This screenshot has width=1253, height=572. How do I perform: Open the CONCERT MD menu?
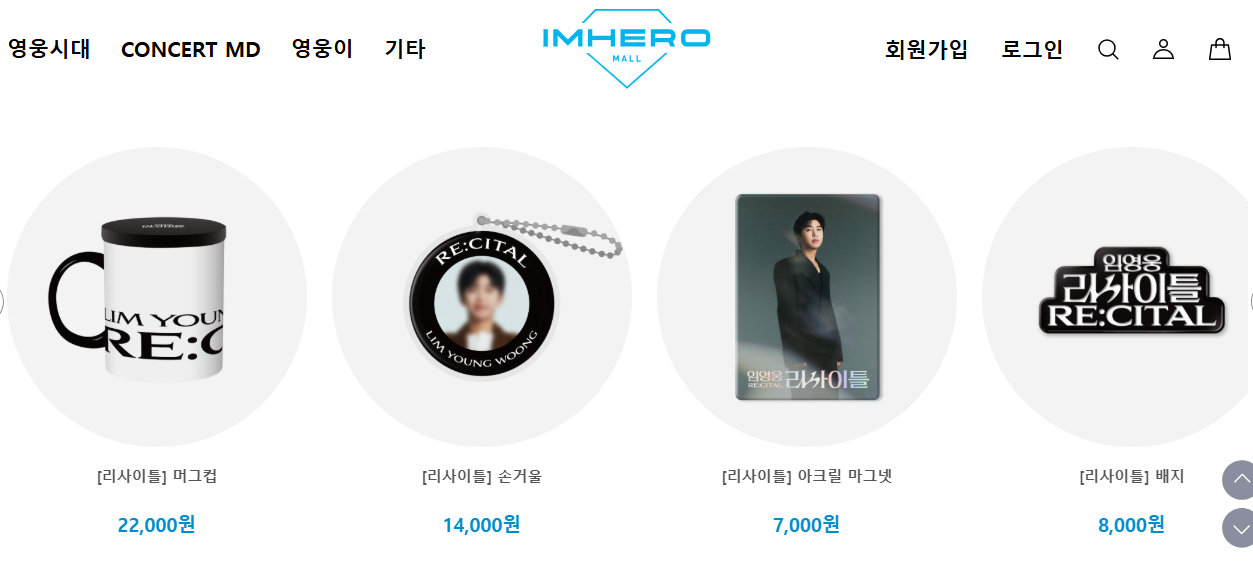pos(191,50)
